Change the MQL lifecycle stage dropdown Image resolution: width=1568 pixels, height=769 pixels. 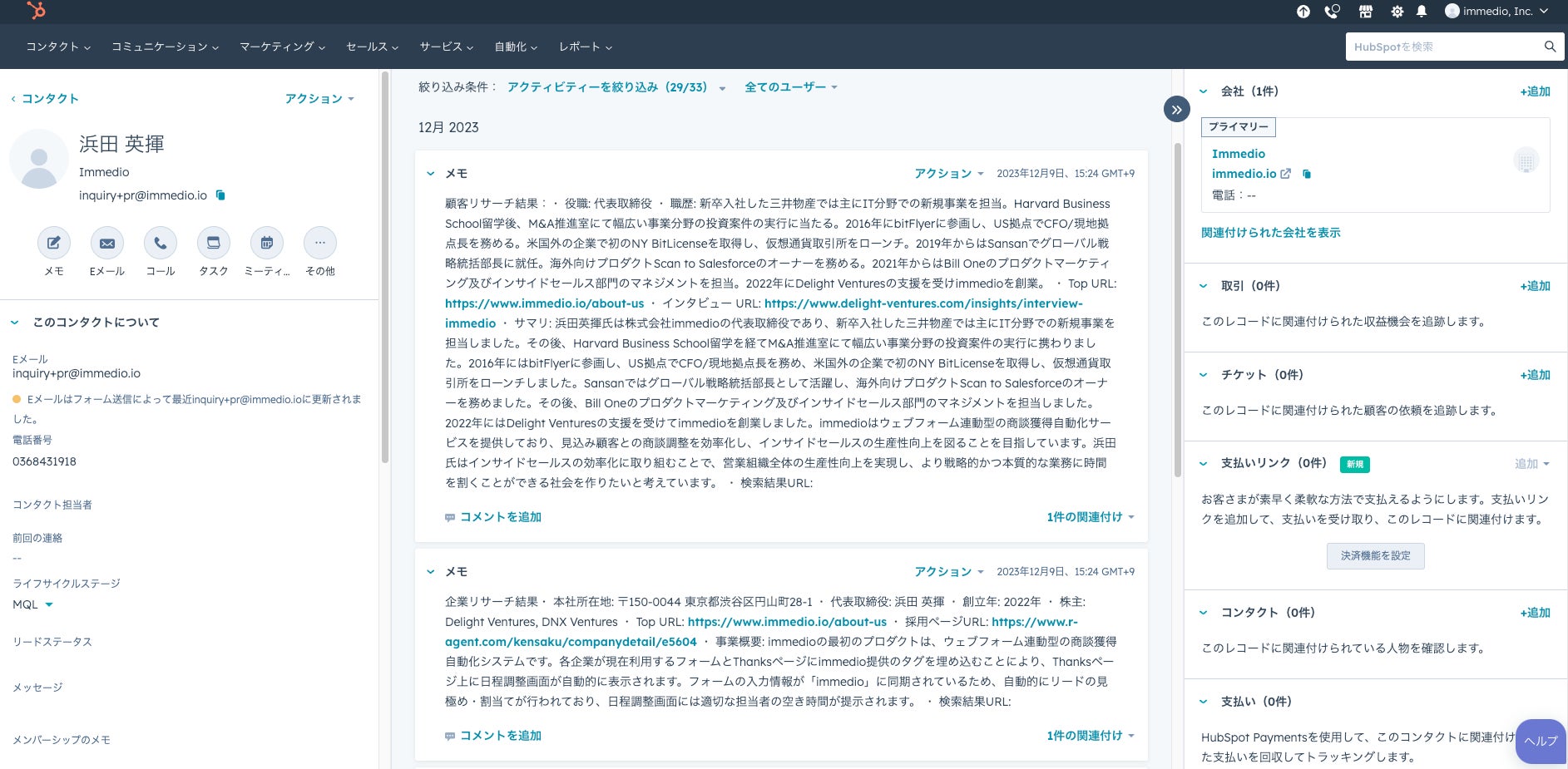click(32, 604)
